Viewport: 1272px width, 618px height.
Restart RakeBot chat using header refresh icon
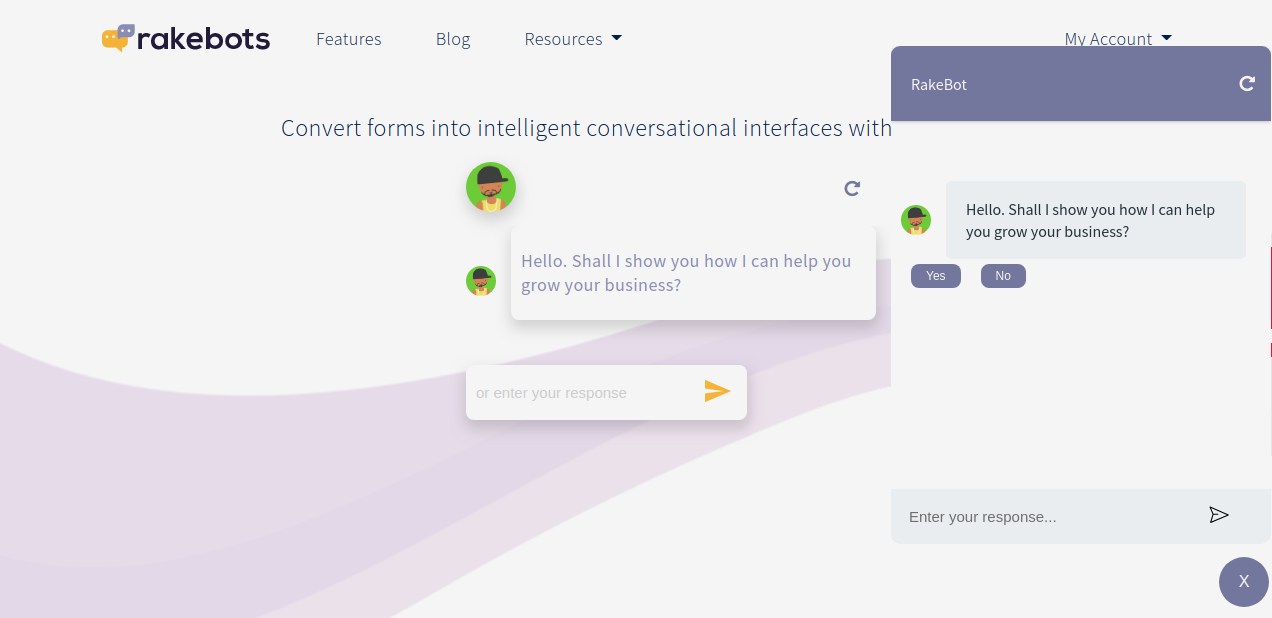[x=1246, y=84]
